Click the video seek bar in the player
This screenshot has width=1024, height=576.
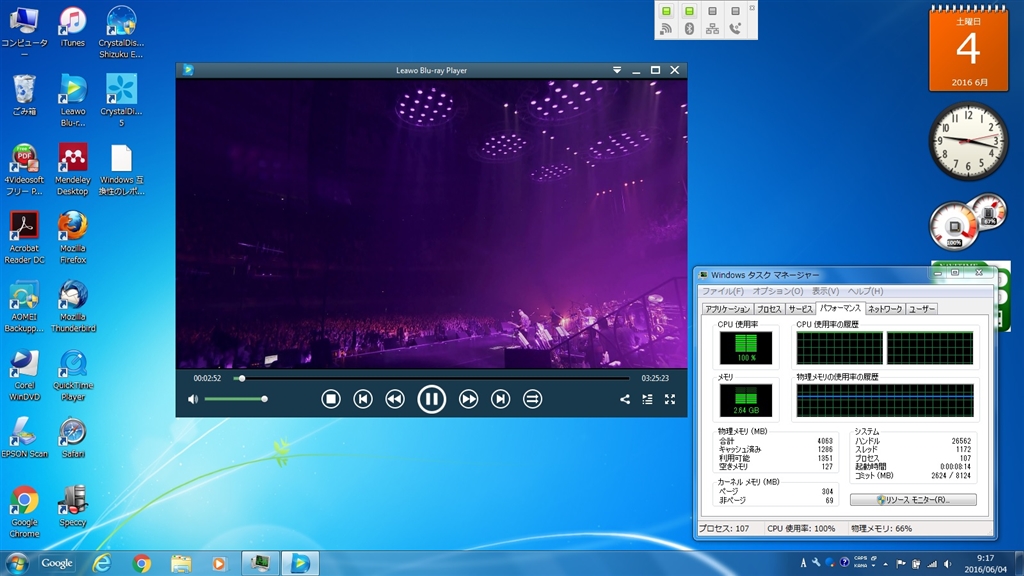click(x=432, y=378)
